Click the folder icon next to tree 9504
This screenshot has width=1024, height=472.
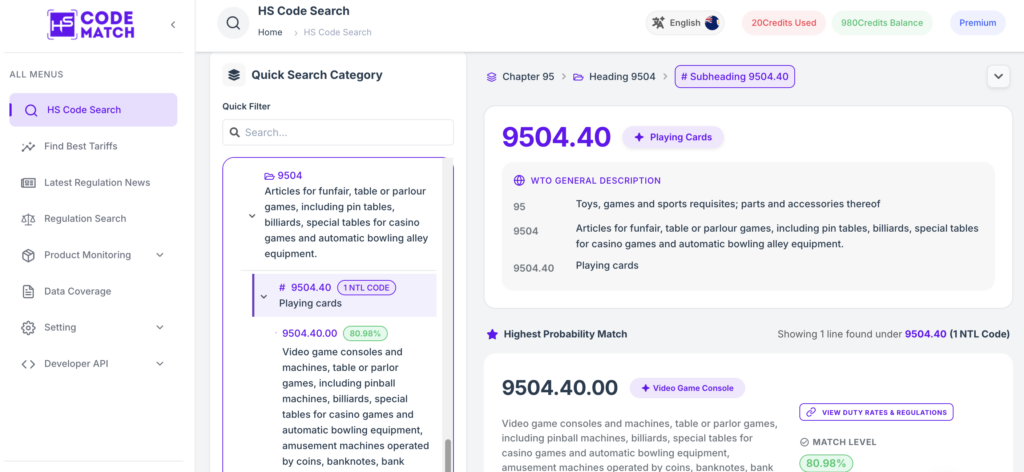tap(269, 176)
